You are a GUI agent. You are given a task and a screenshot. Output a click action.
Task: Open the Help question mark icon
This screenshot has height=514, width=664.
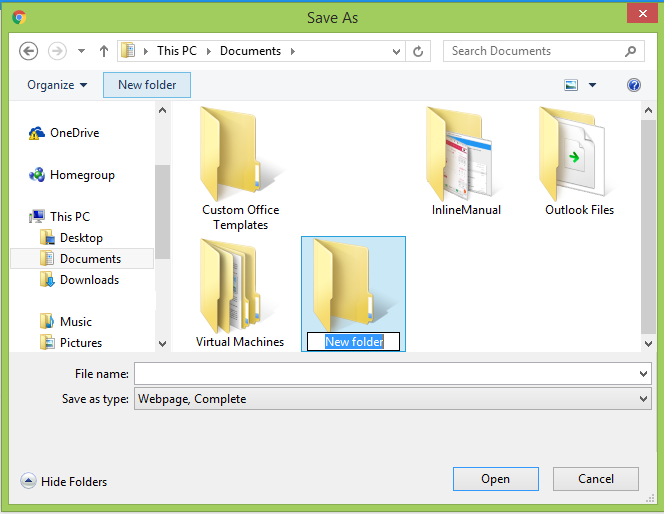pyautogui.click(x=634, y=85)
